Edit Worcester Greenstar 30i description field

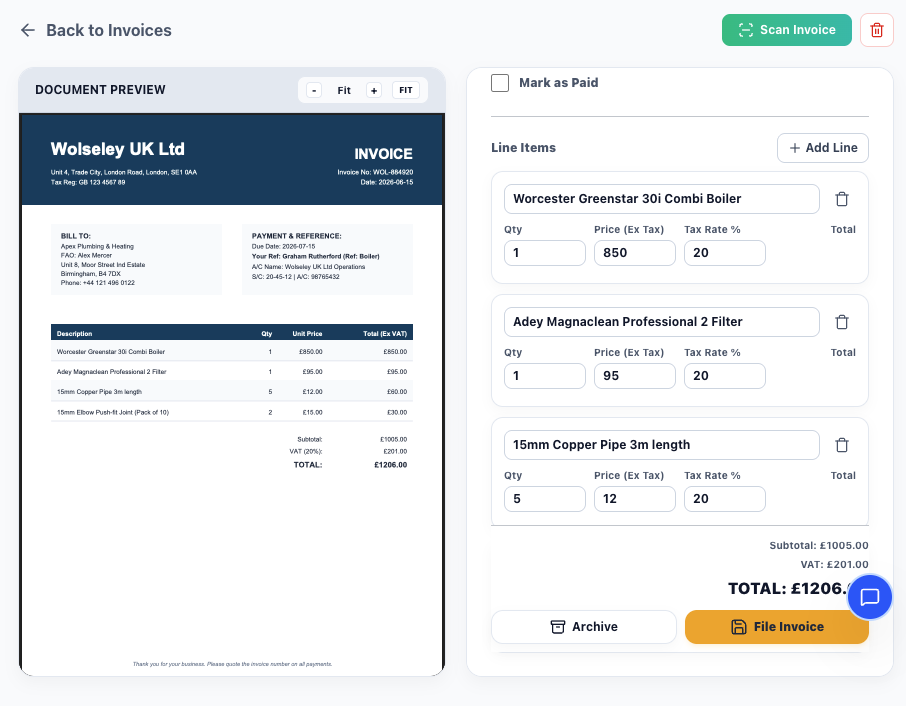(662, 199)
